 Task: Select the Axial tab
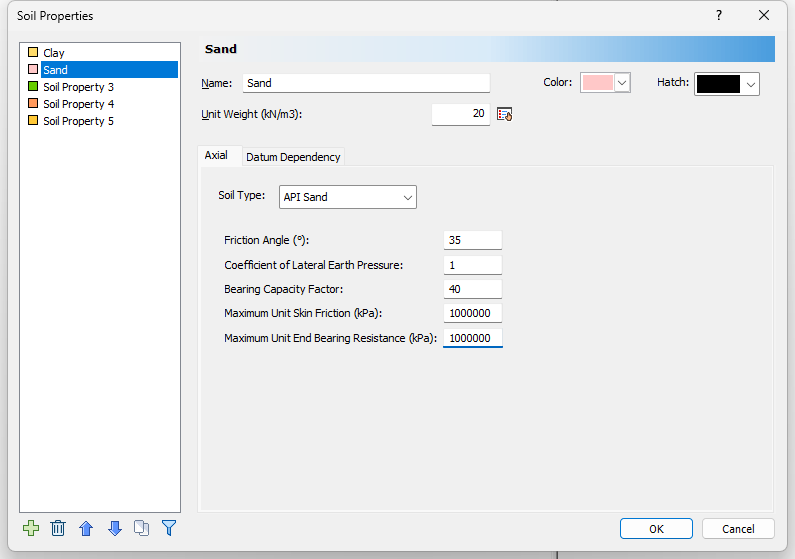(216, 156)
